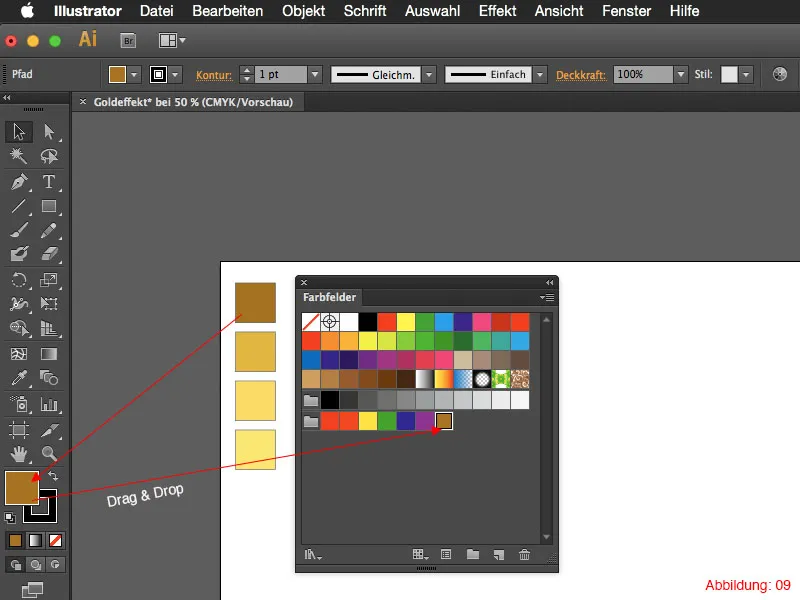The width and height of the screenshot is (800, 600).
Task: Select the Artboard tool
Action: (19, 430)
